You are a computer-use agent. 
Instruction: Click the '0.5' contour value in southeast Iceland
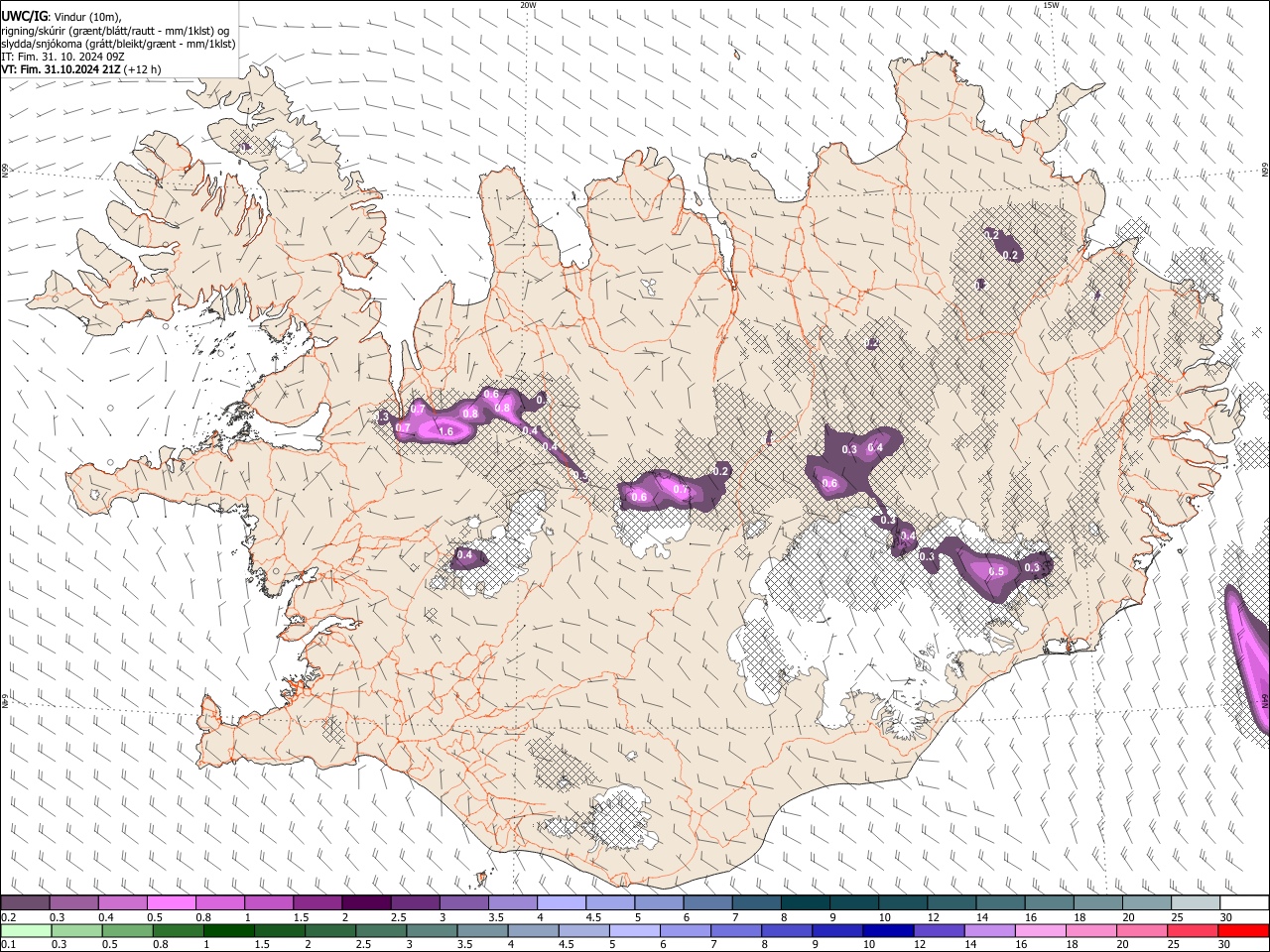(997, 571)
